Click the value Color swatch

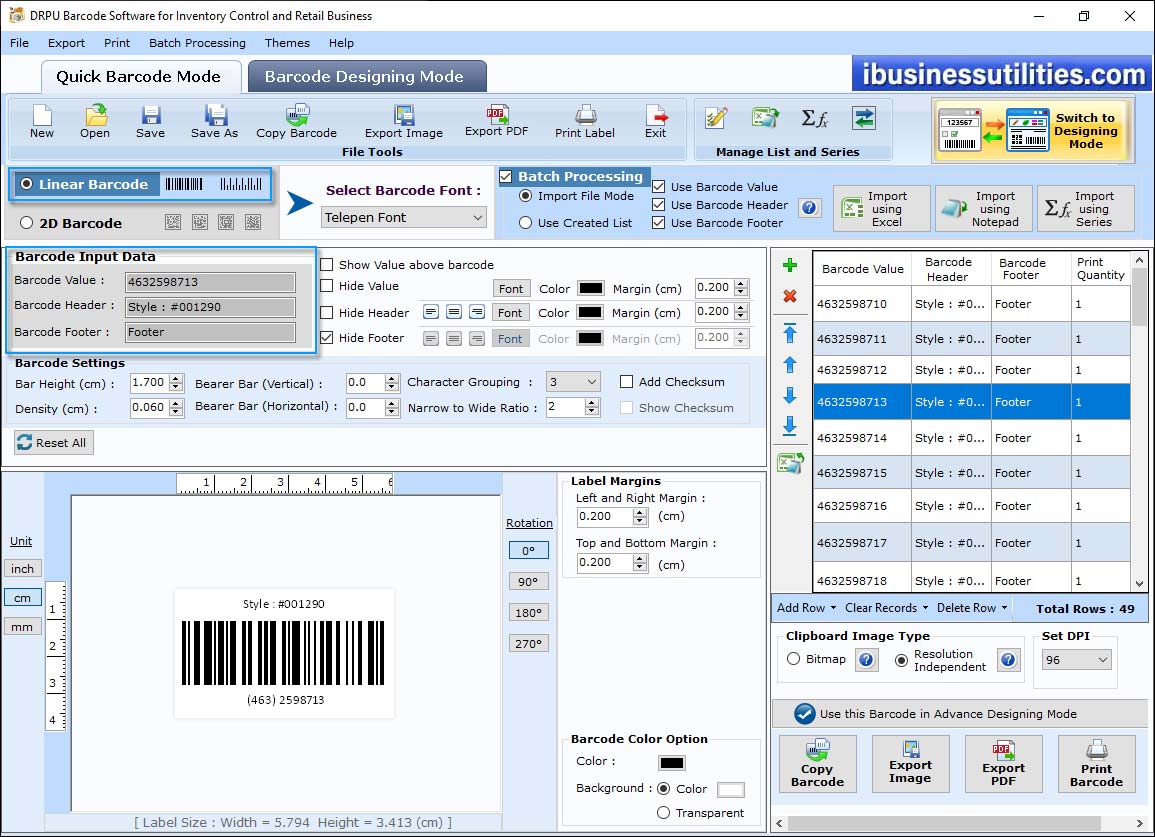(x=591, y=288)
